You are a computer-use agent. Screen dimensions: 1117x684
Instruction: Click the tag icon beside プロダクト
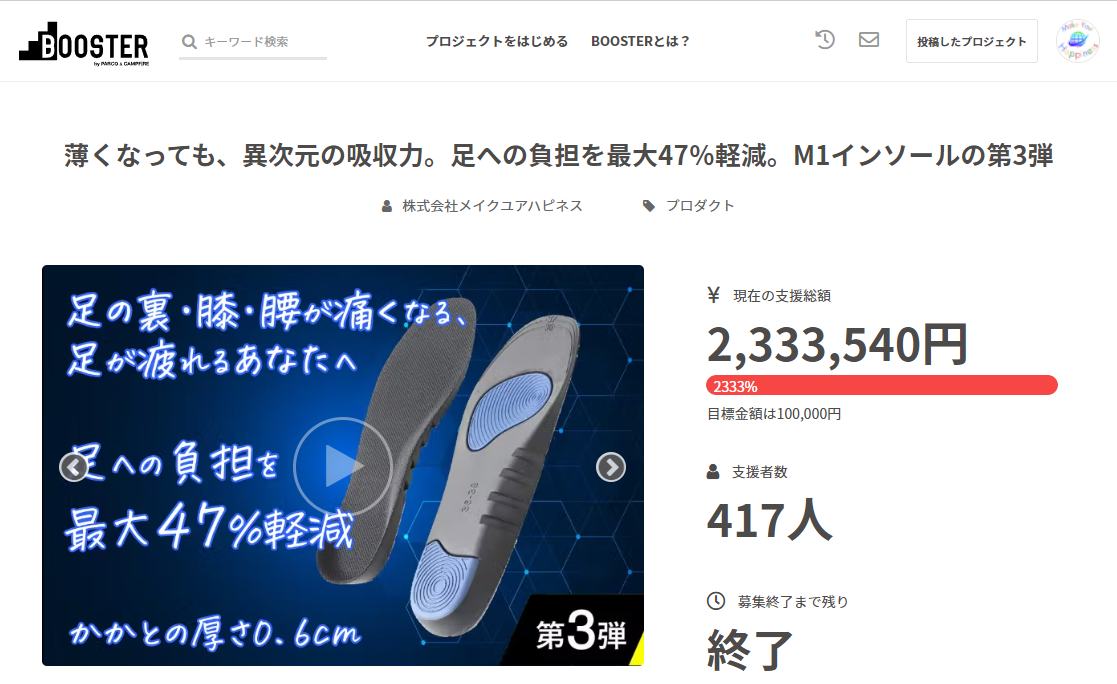[648, 206]
